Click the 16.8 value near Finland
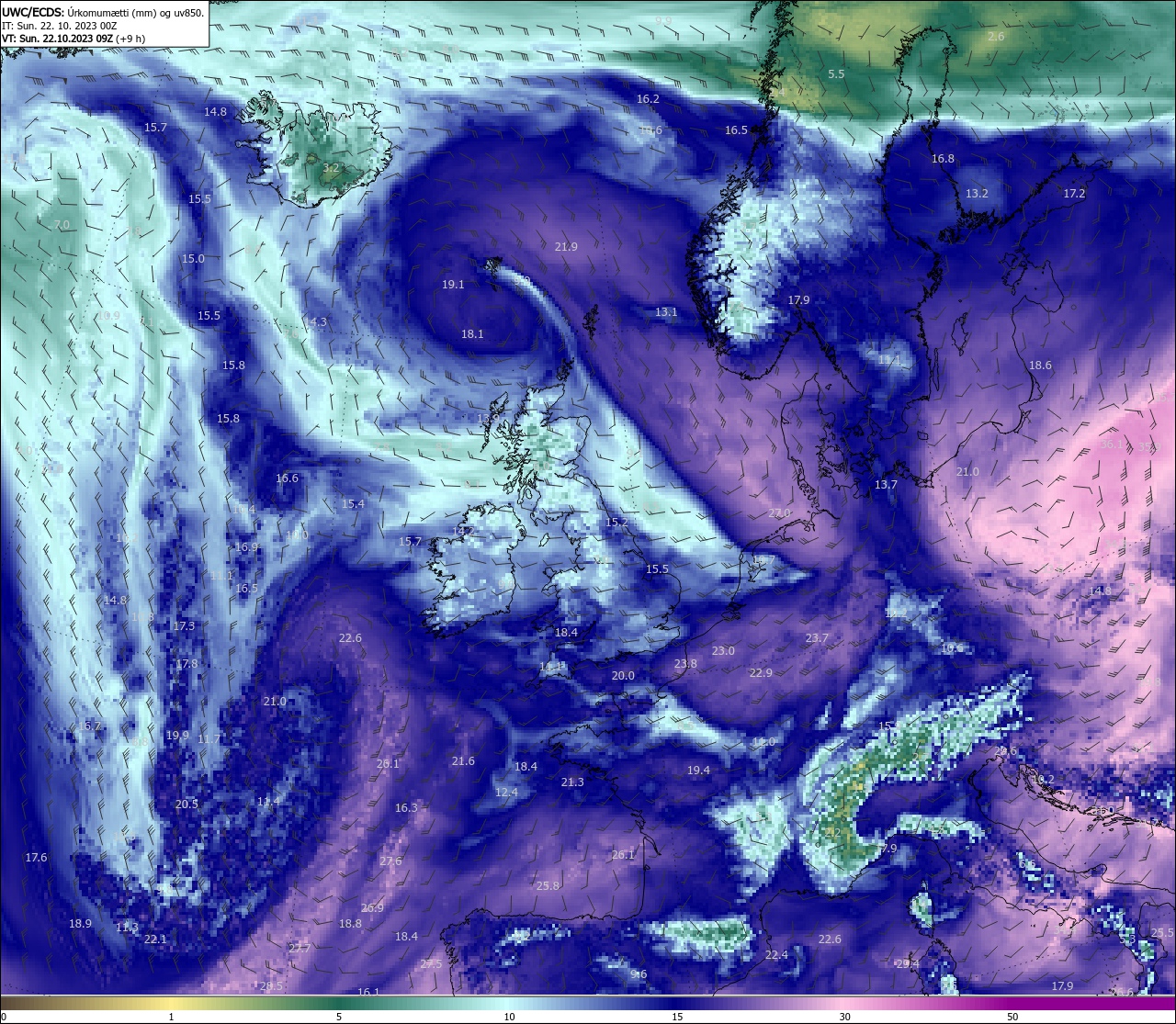 [x=943, y=159]
